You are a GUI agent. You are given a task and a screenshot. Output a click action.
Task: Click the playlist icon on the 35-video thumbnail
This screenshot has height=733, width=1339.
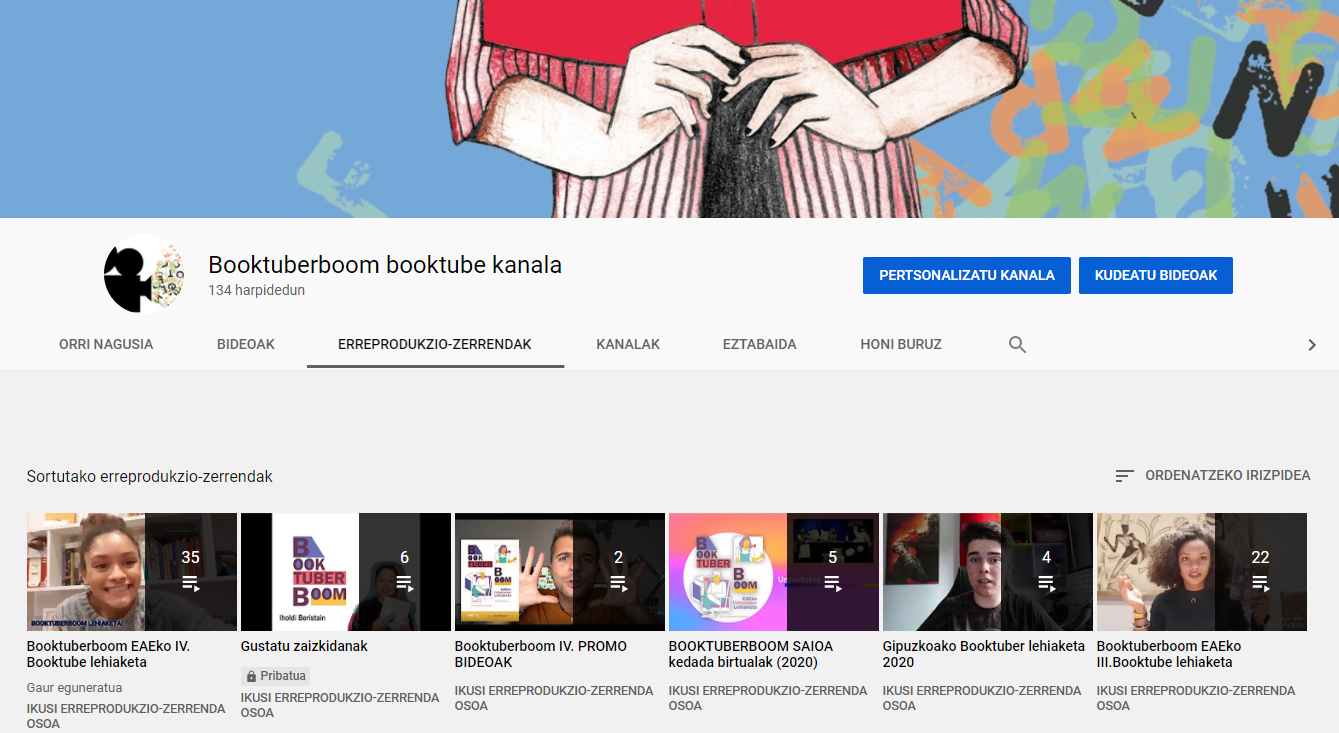[x=190, y=583]
